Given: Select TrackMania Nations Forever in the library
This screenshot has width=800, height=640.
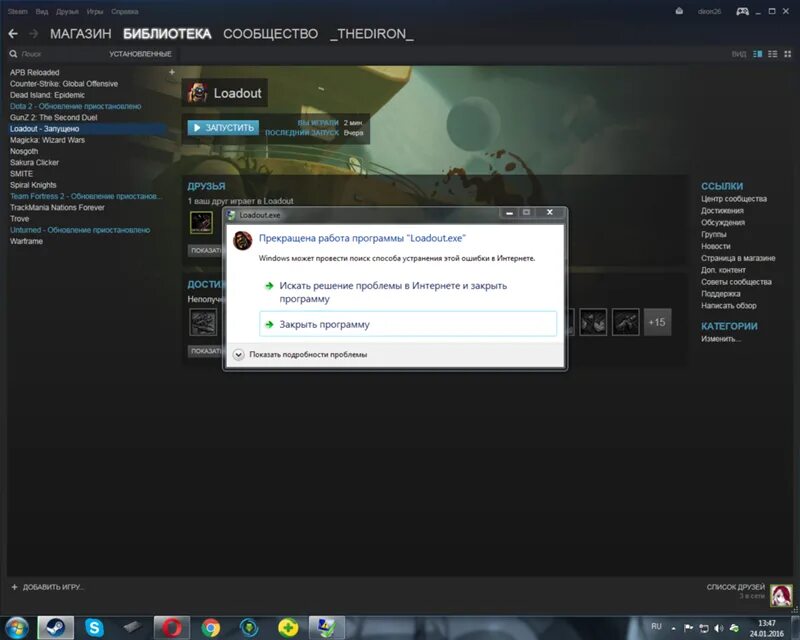Looking at the screenshot, I should (57, 207).
